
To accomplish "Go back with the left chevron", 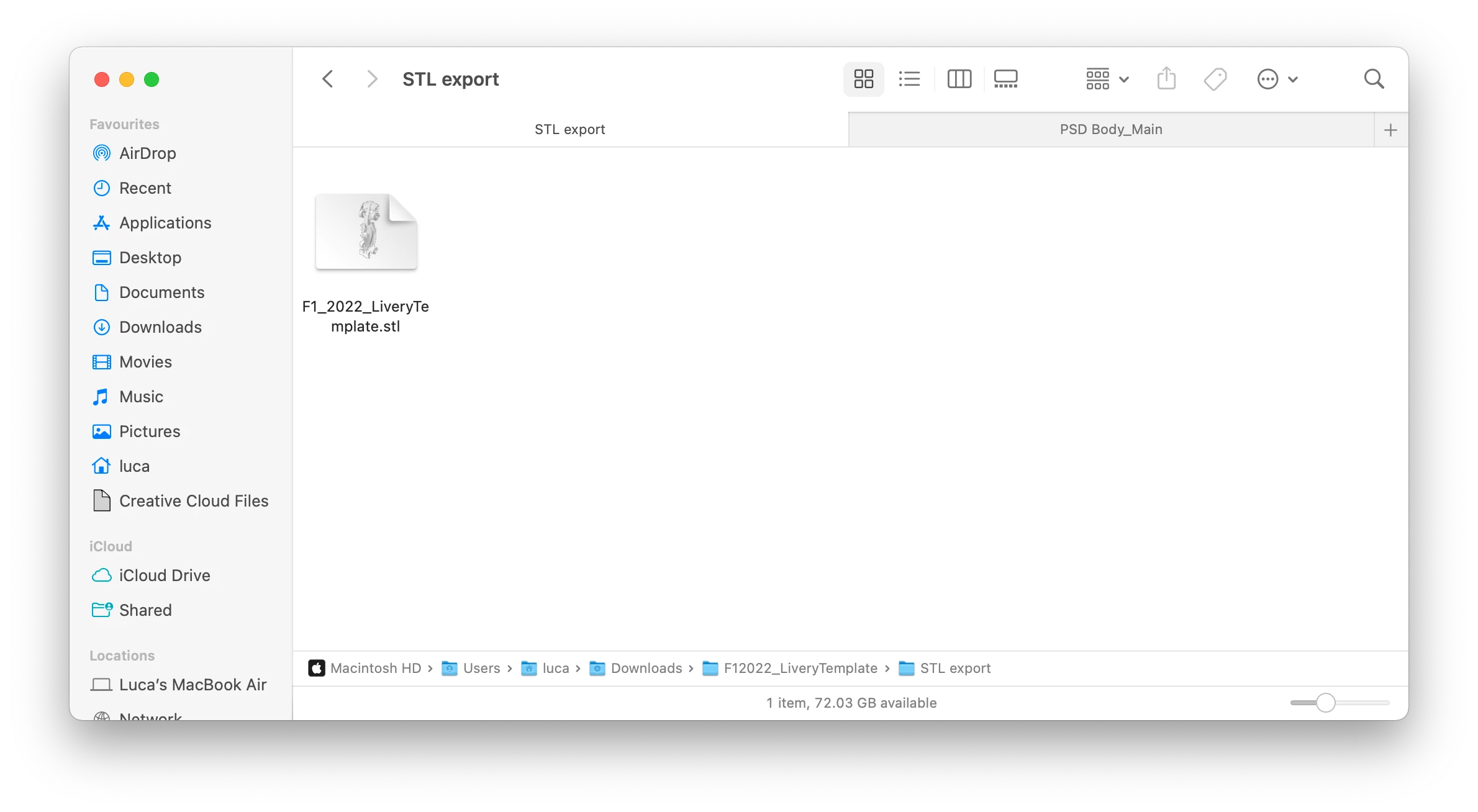I will pos(328,79).
